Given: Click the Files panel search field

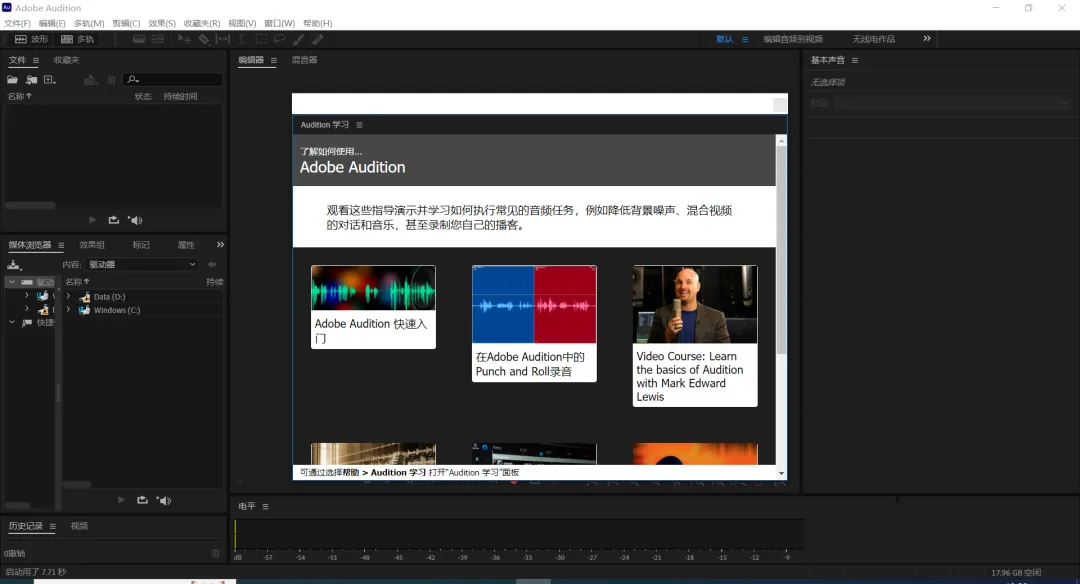Looking at the screenshot, I should pyautogui.click(x=173, y=80).
